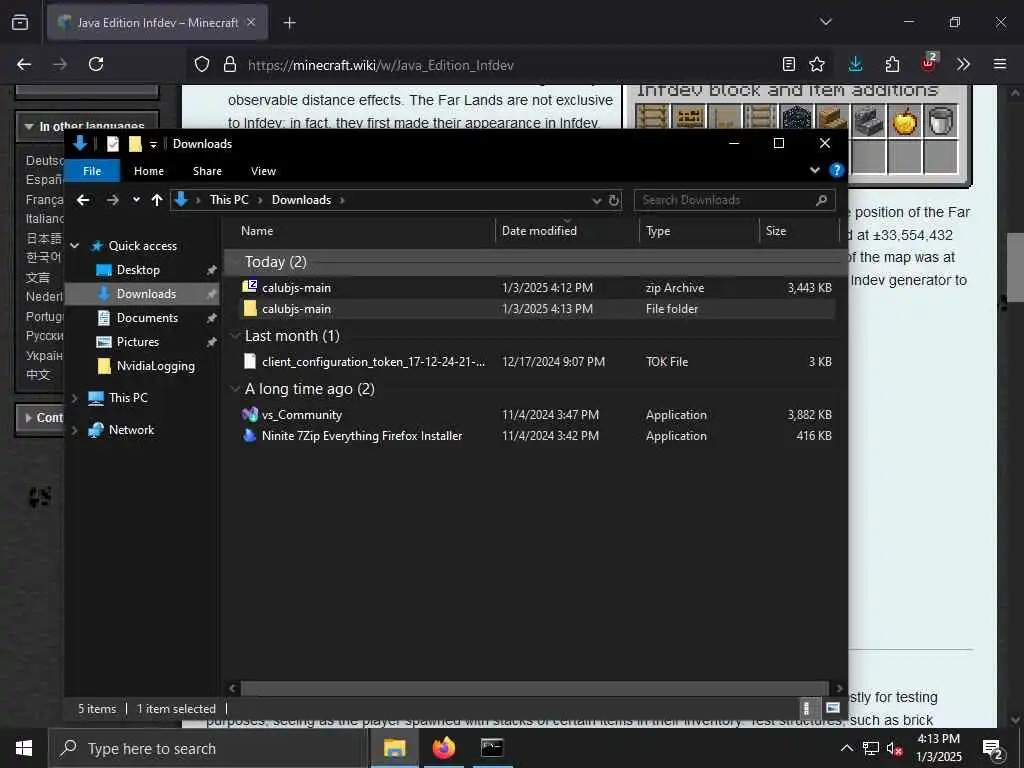Open Explorer help question mark icon
The image size is (1024, 768).
(836, 170)
